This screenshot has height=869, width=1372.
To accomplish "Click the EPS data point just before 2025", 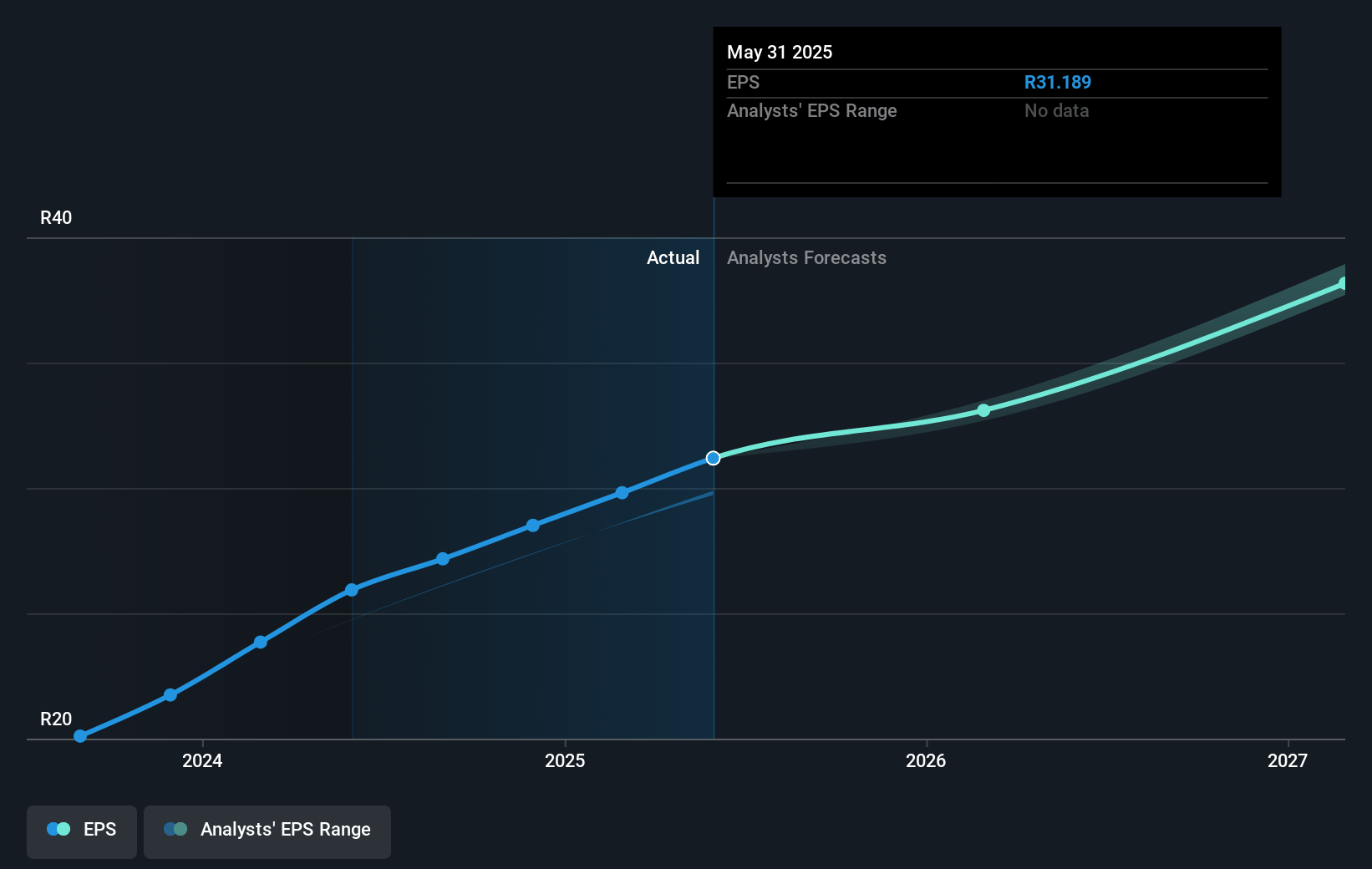I will [533, 526].
